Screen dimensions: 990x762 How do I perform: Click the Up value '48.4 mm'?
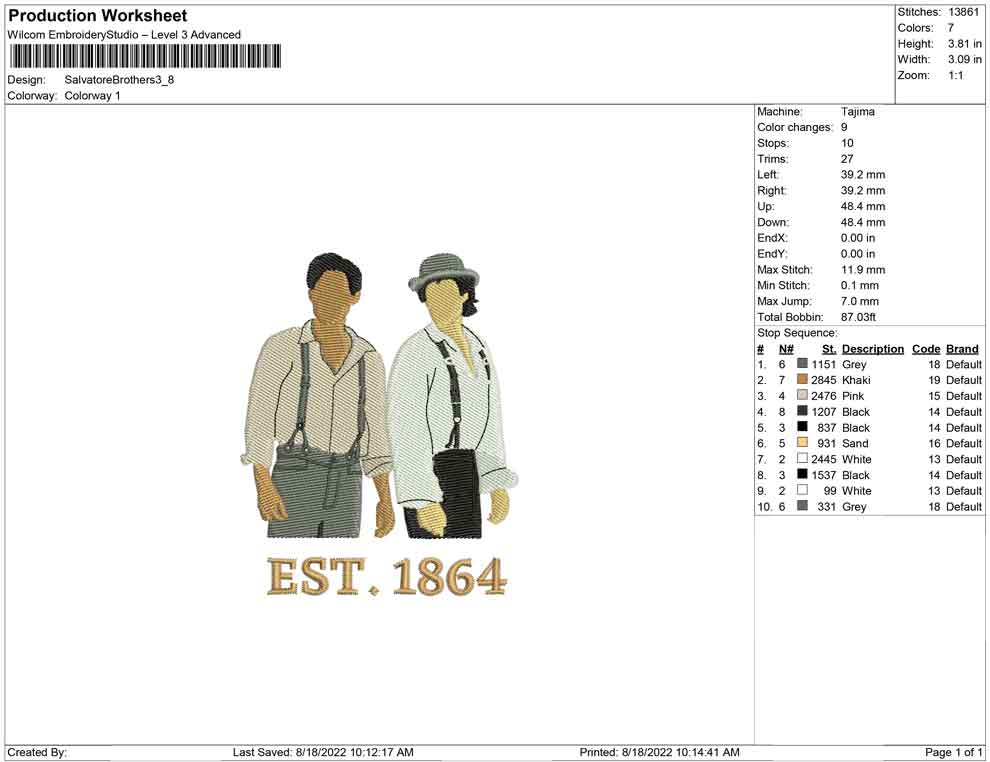[x=862, y=206]
